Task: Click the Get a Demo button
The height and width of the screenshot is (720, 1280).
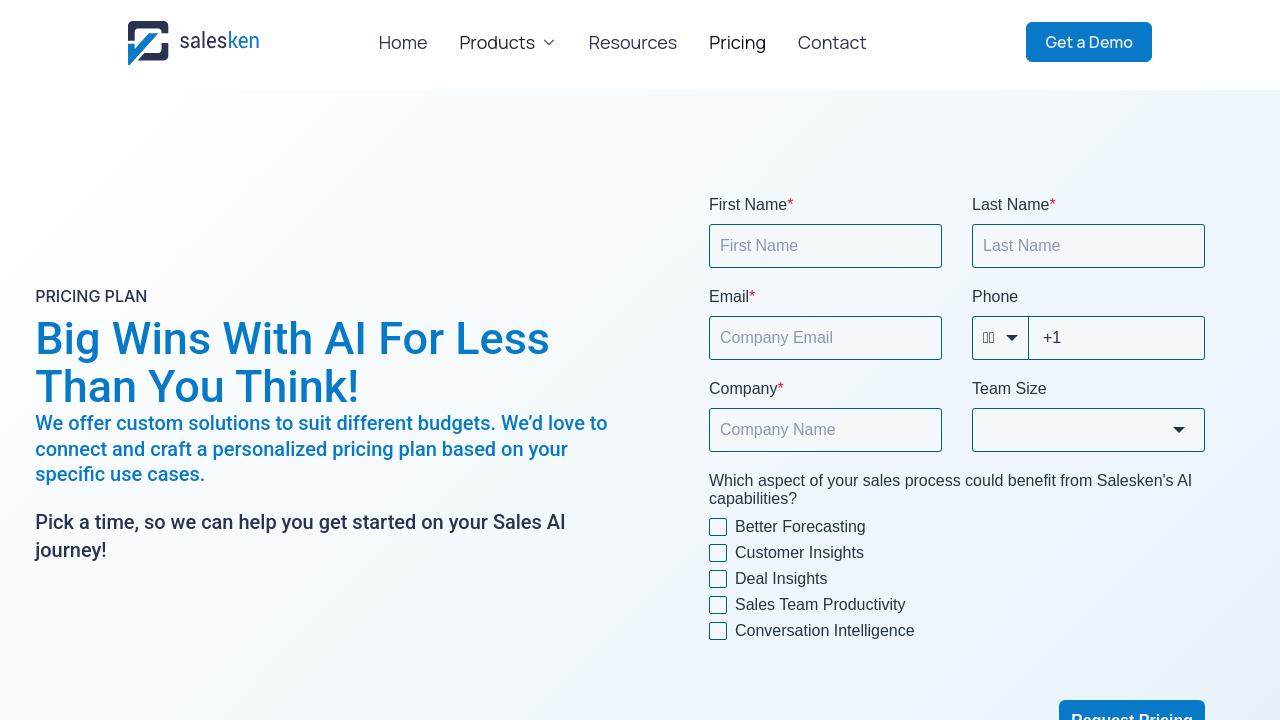Action: click(x=1089, y=42)
